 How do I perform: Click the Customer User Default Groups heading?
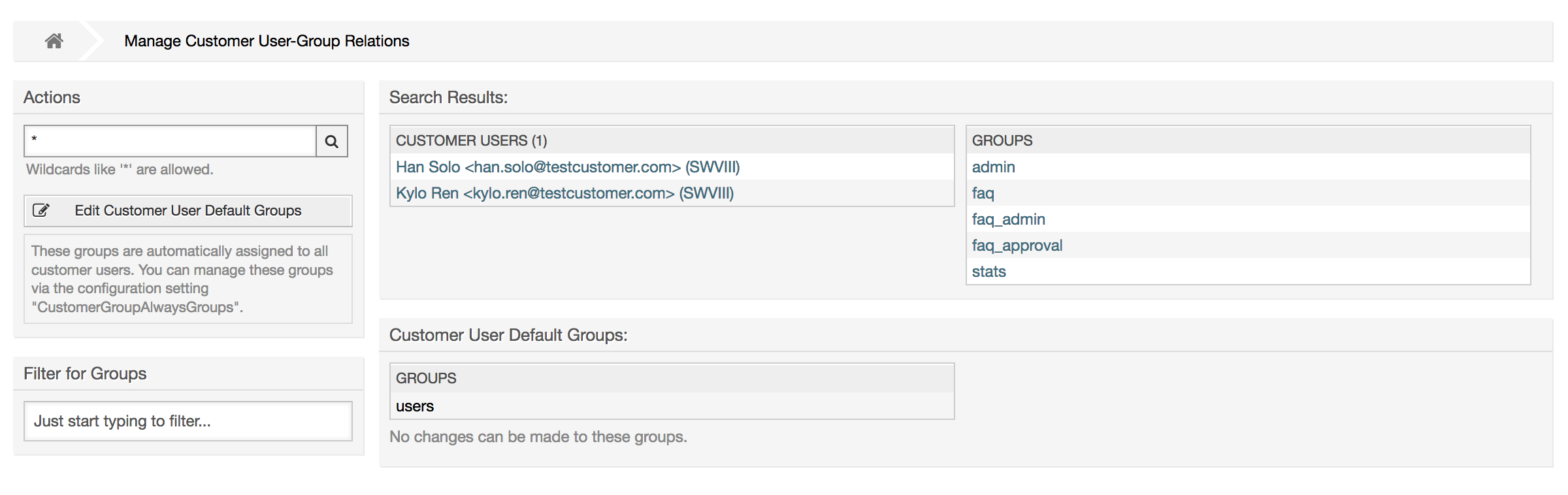coord(508,334)
